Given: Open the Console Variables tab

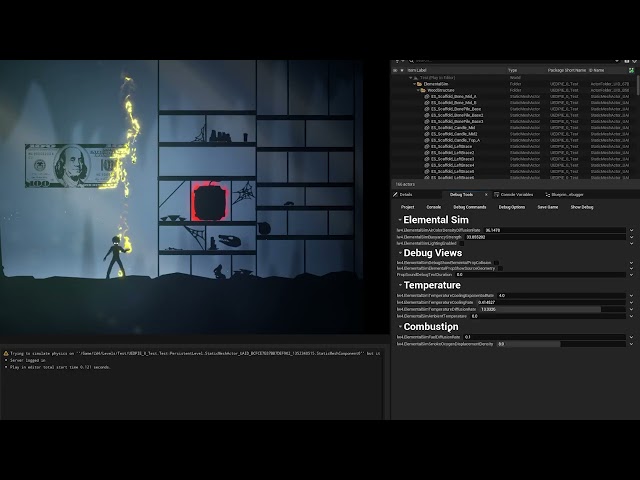Looking at the screenshot, I should click(x=516, y=195).
